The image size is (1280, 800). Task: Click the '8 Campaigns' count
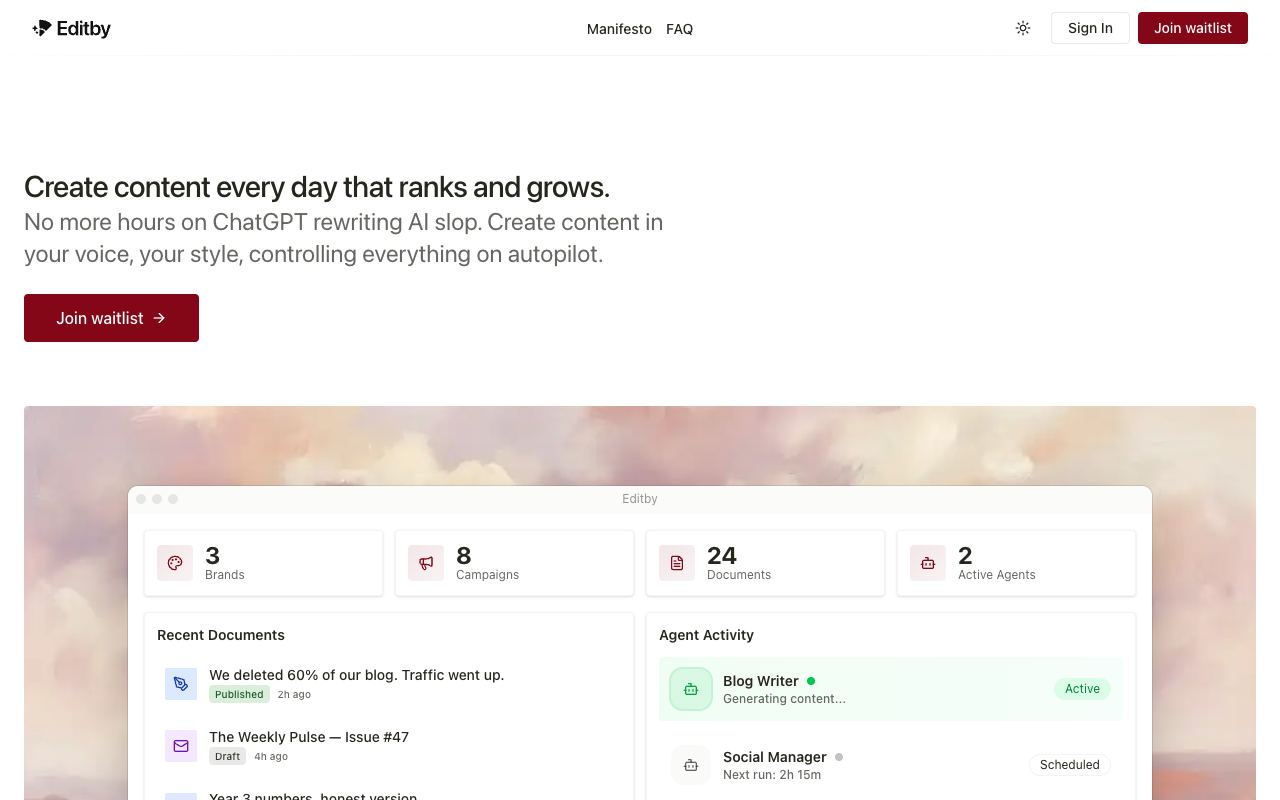click(463, 555)
